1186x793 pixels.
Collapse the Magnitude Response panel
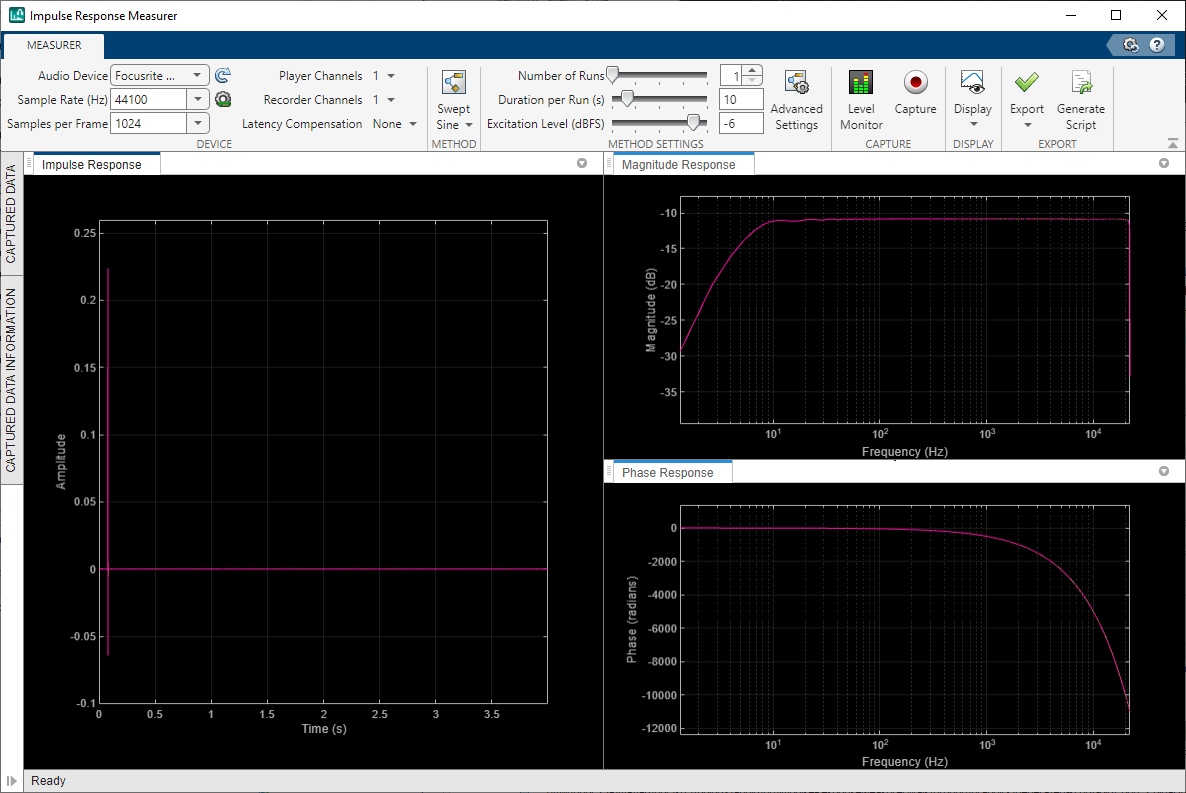pyautogui.click(x=1163, y=163)
